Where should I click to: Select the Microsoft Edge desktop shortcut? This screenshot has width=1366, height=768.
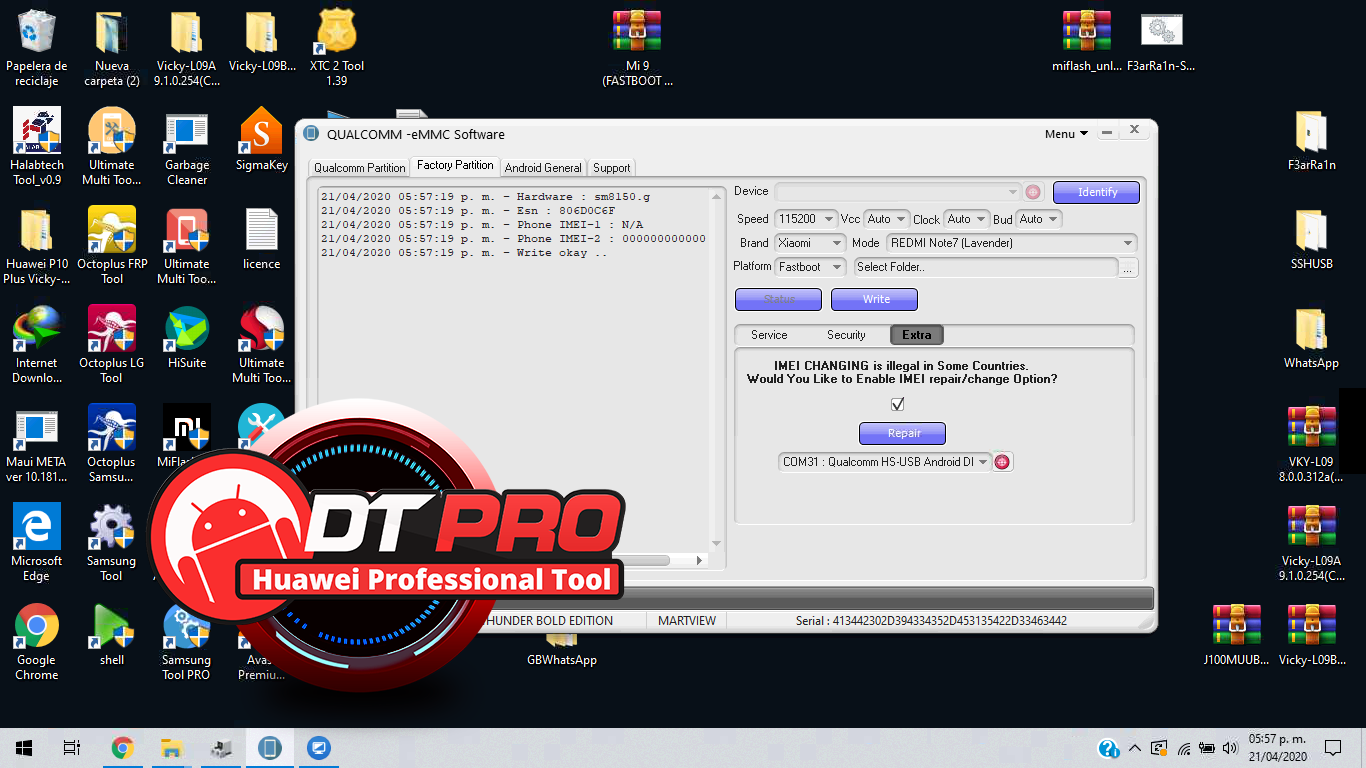pos(37,543)
